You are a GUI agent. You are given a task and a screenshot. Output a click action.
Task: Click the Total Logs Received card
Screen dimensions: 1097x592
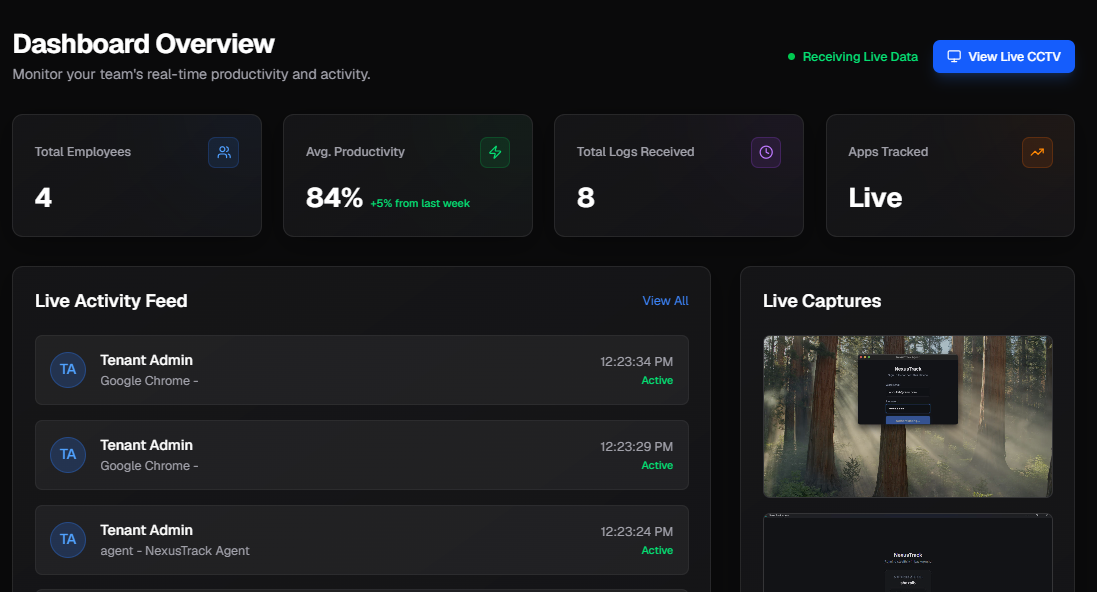coord(679,176)
